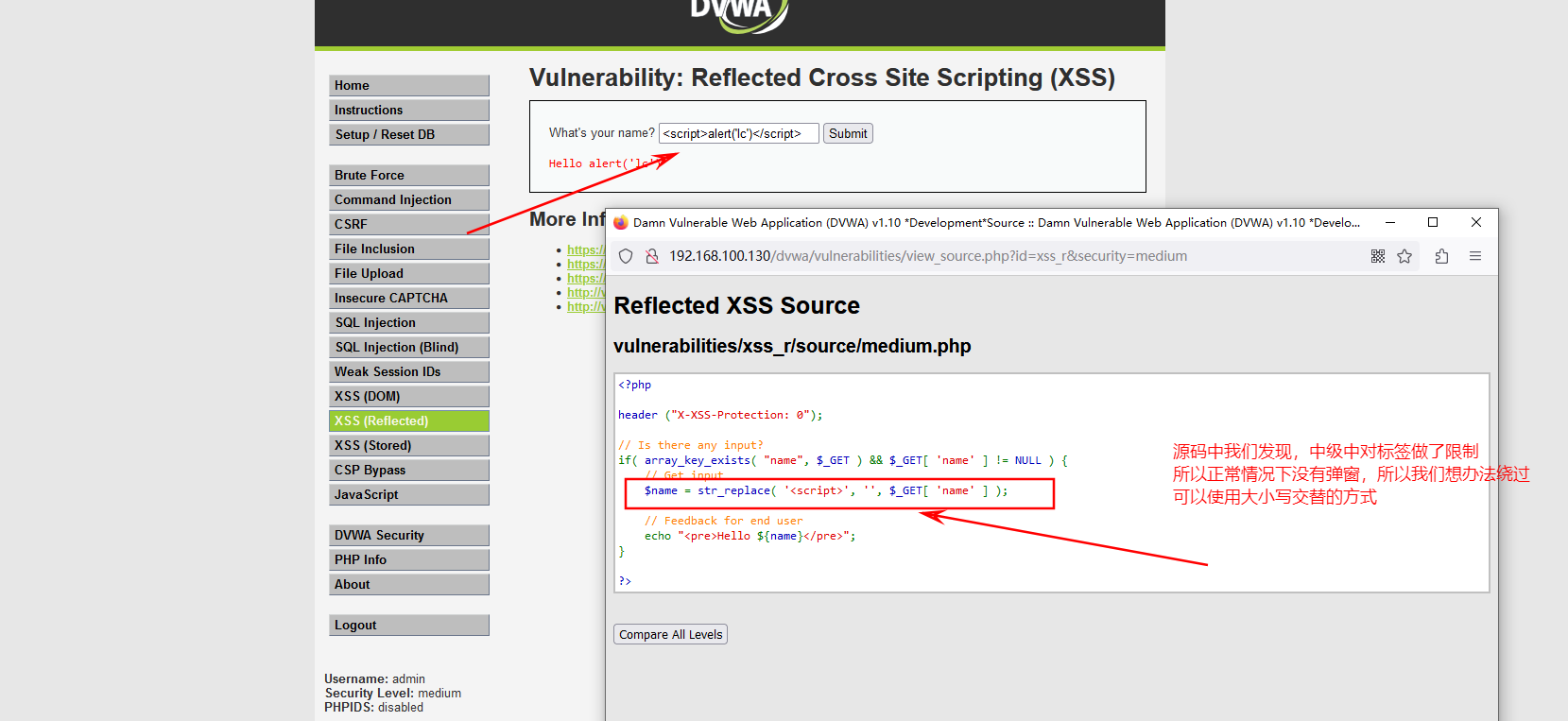The height and width of the screenshot is (721, 1568).
Task: Open the extensions puzzle icon
Action: point(1441,256)
